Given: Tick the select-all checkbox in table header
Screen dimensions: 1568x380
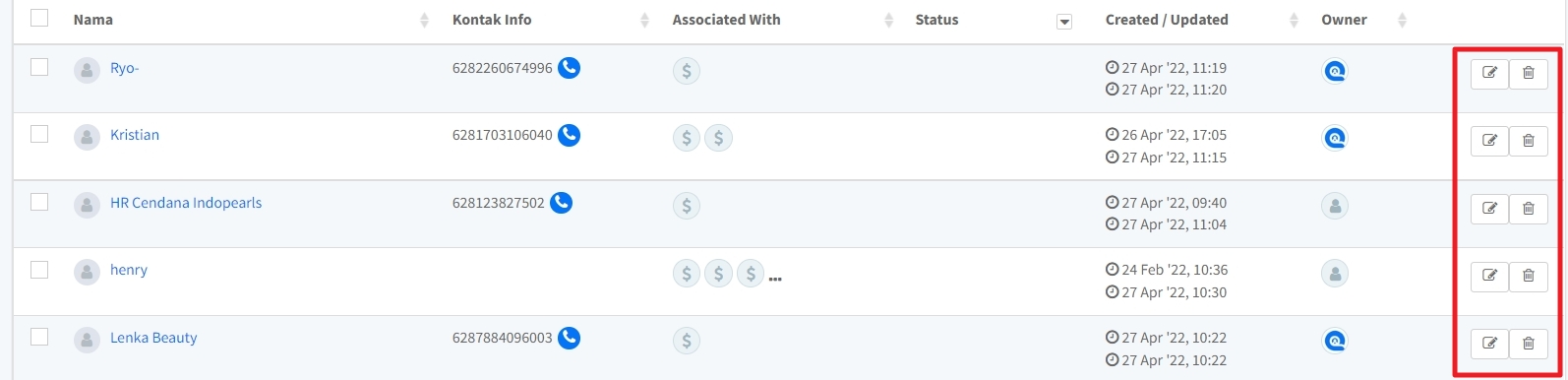Looking at the screenshot, I should pos(39,18).
